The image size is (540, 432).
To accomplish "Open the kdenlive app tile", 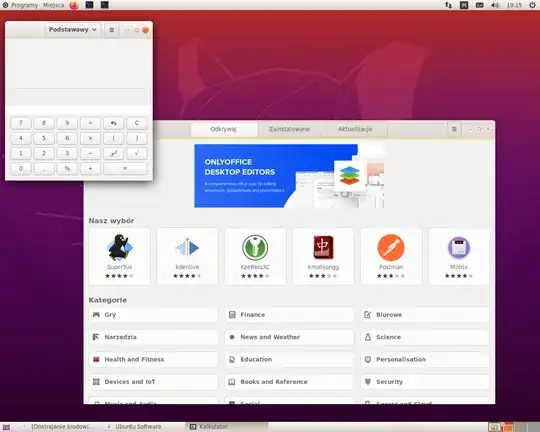I will [187, 256].
